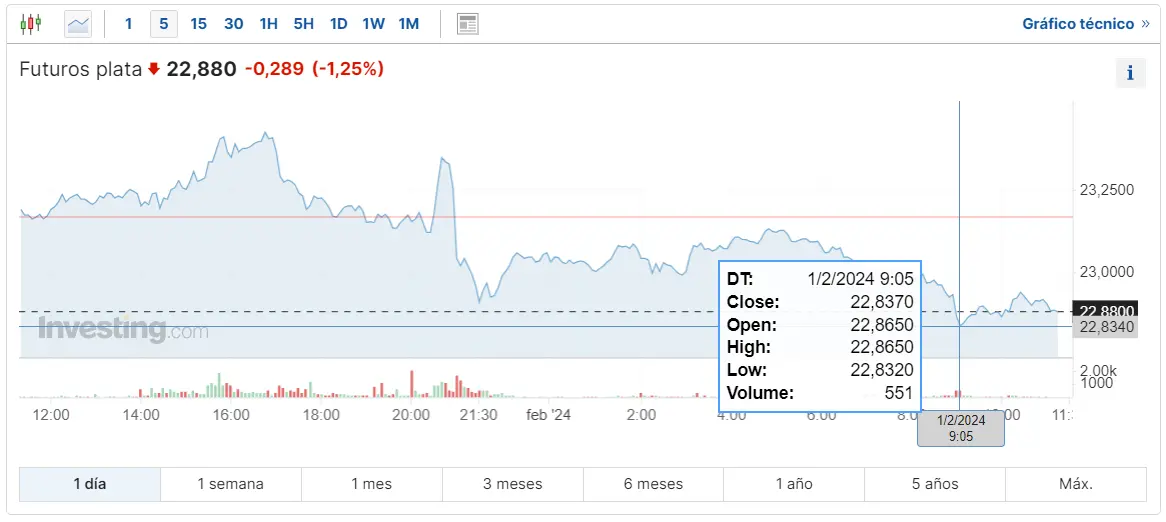
Task: Set interval to 1 minute
Action: pos(128,23)
